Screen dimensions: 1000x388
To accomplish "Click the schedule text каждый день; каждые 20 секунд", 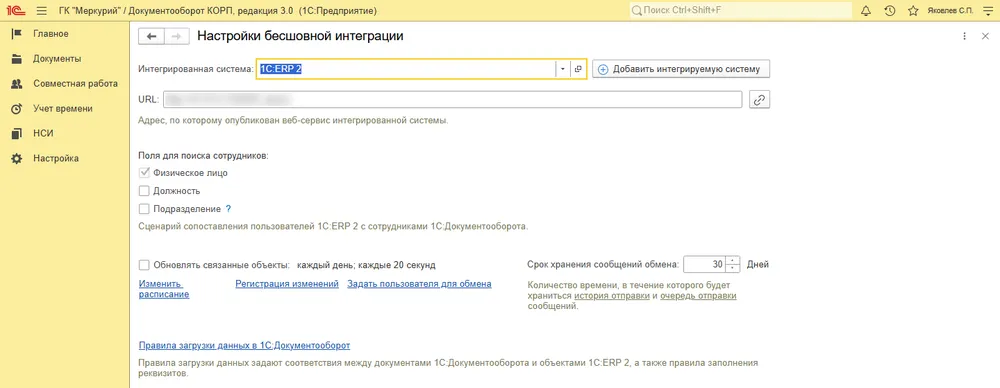I will [x=366, y=264].
